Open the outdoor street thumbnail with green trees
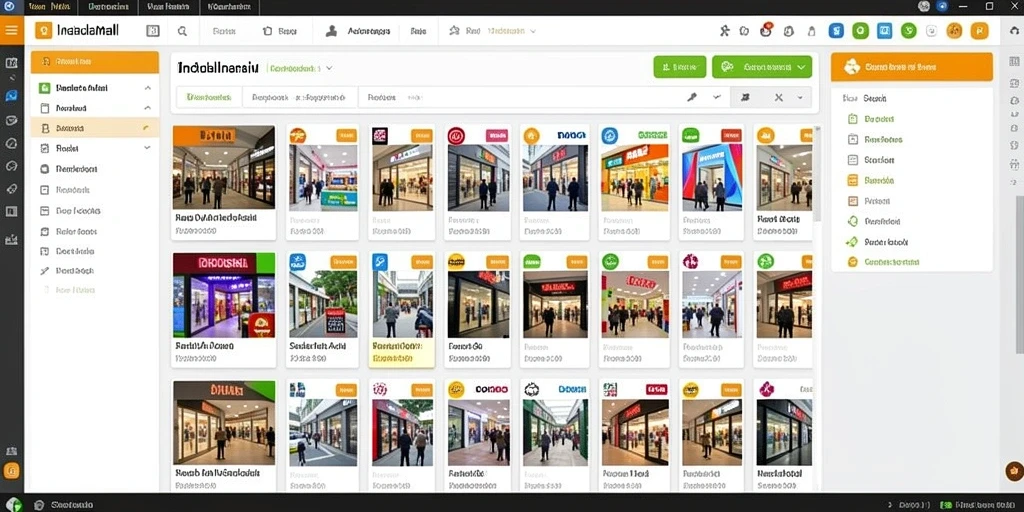The width and height of the screenshot is (1024, 512). pos(323,304)
